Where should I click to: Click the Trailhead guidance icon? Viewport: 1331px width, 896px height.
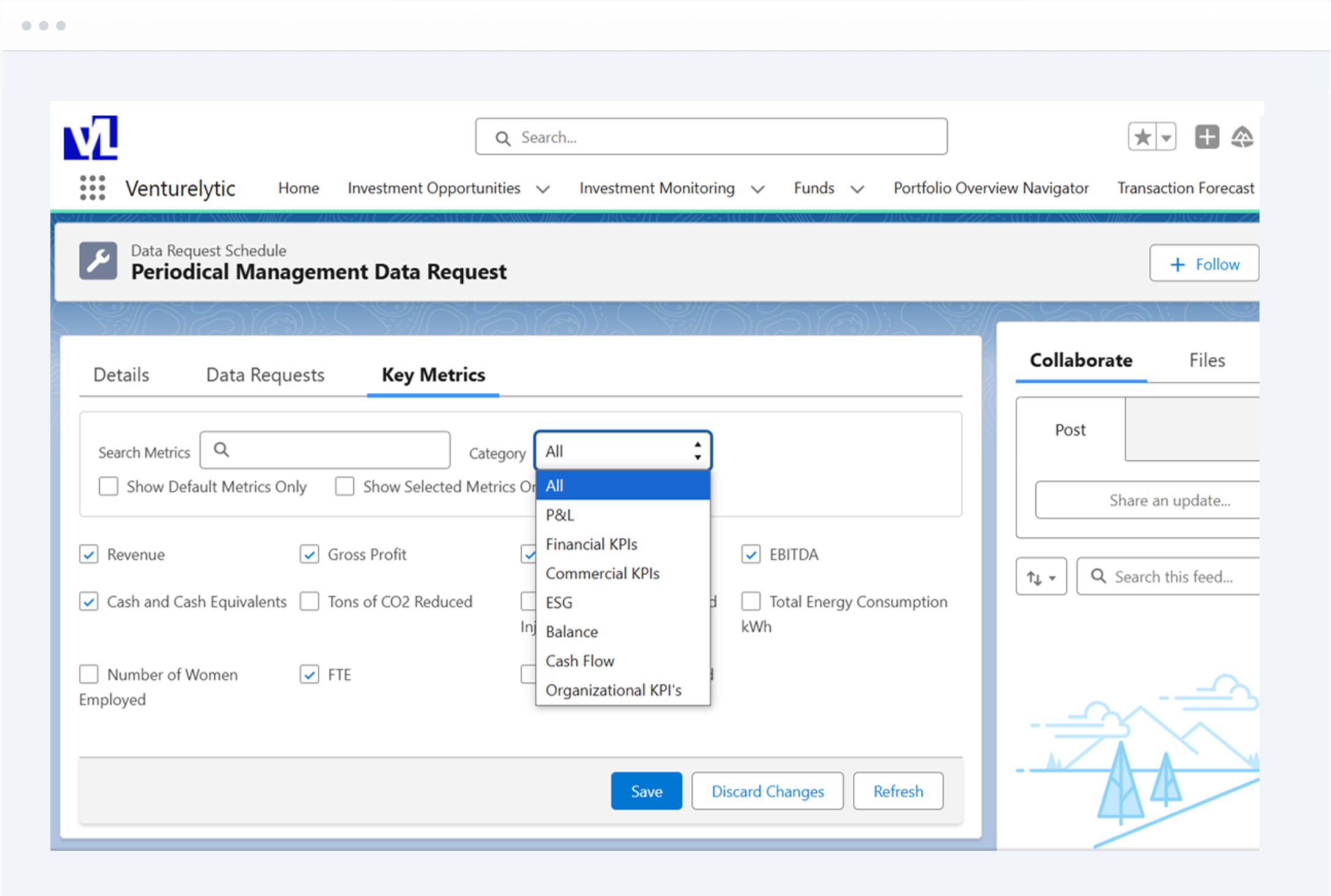tap(1242, 137)
